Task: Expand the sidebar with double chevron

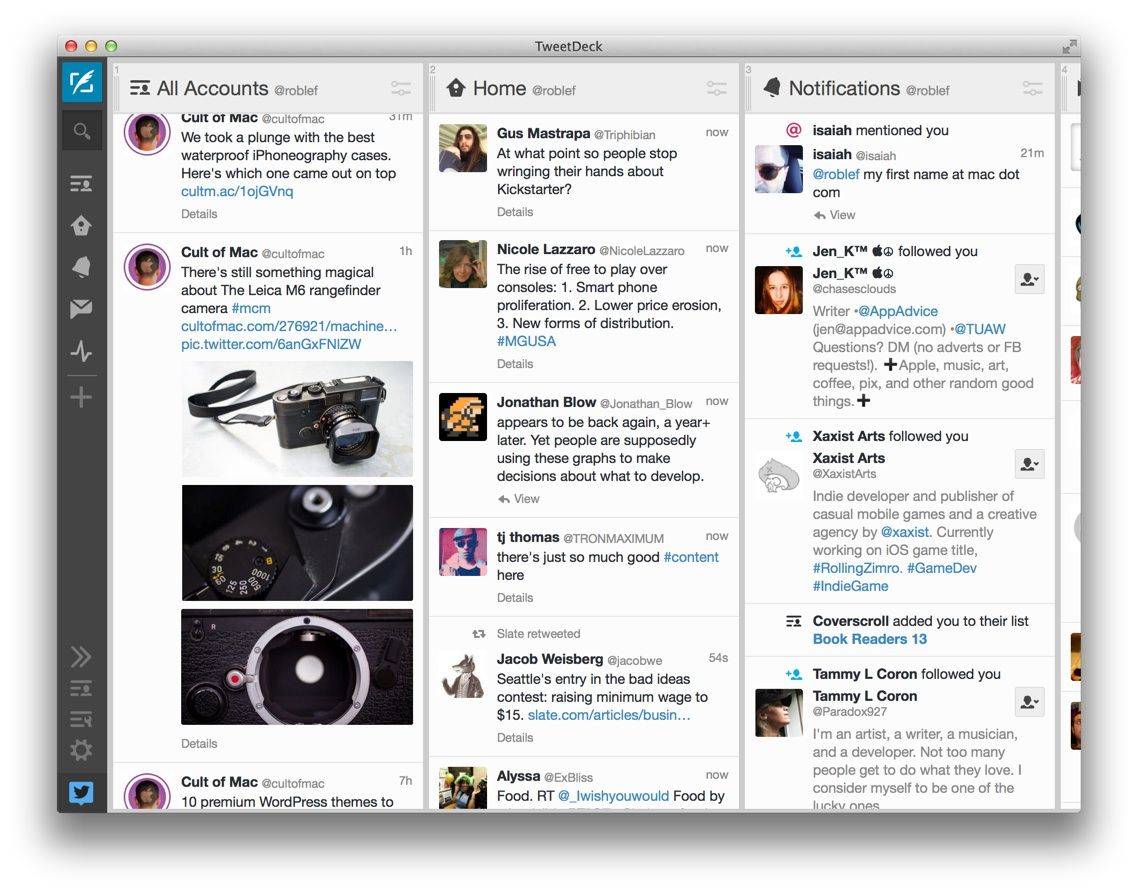Action: [81, 656]
